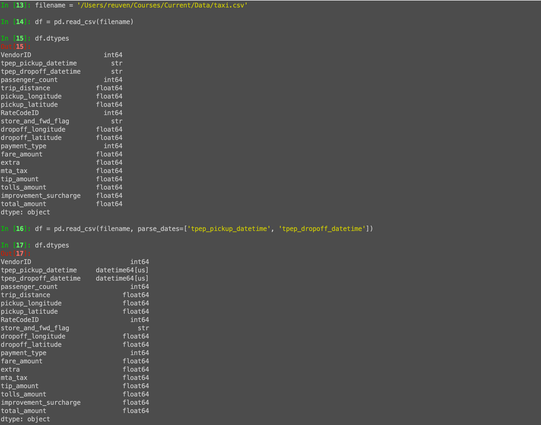
Task: Click int64 beside payment_type in Out[17]
Action: tap(139, 353)
